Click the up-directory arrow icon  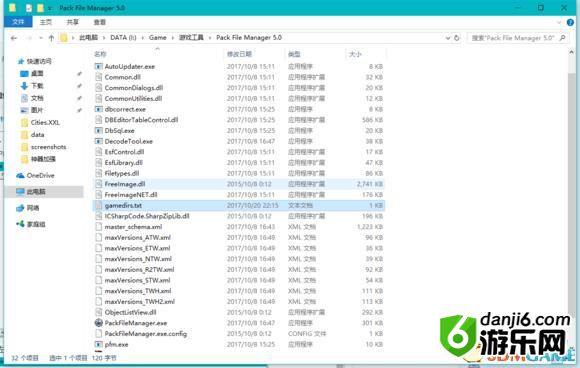coord(51,38)
